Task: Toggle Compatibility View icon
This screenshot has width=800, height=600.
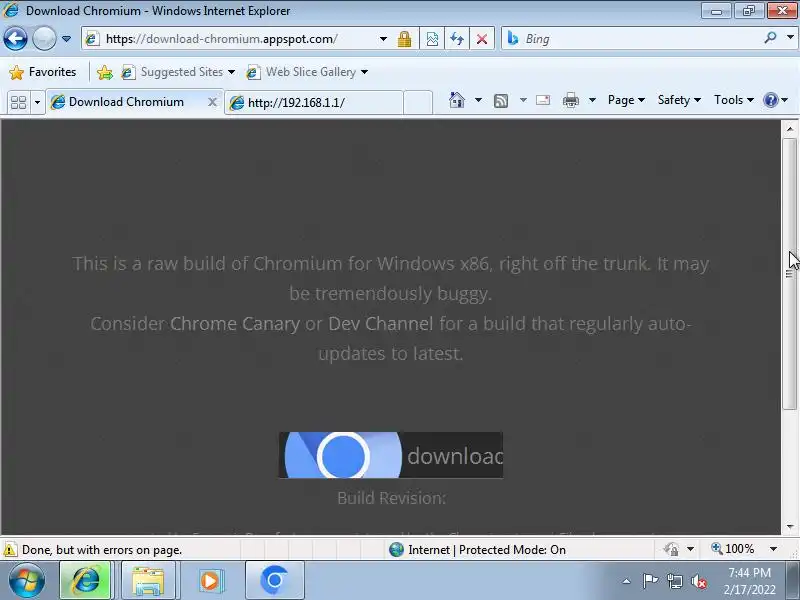Action: [432, 39]
